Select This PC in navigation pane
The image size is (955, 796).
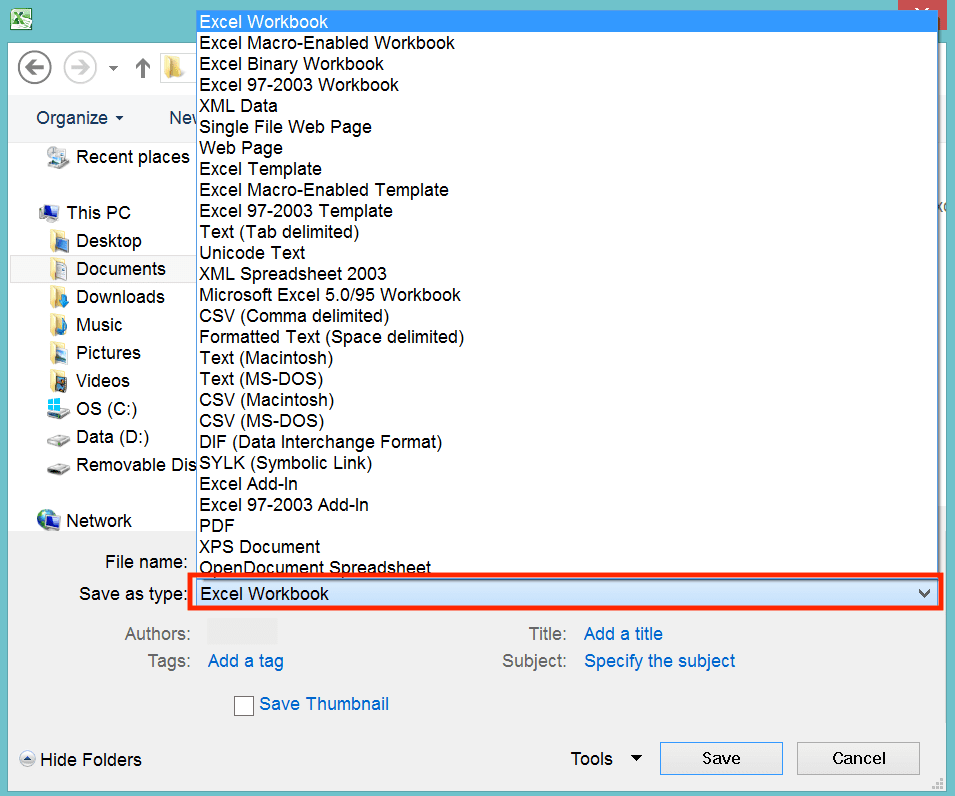(x=99, y=213)
